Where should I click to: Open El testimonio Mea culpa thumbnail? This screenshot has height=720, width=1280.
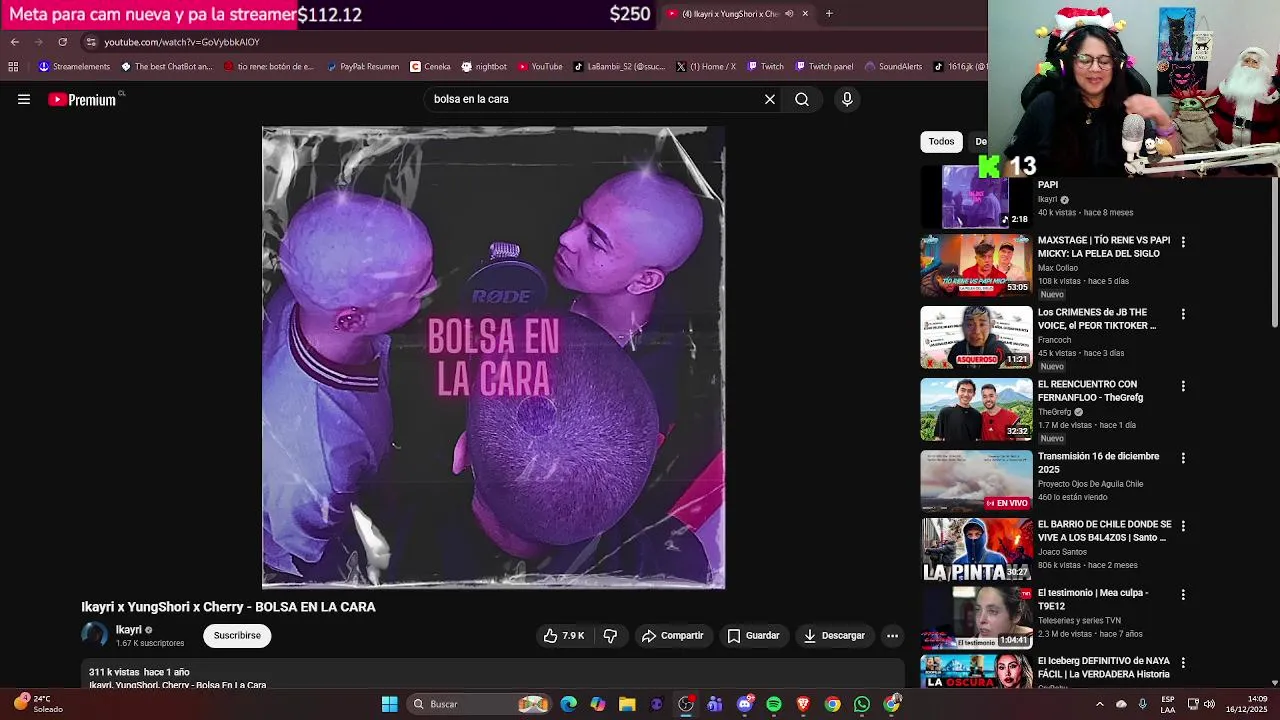976,618
